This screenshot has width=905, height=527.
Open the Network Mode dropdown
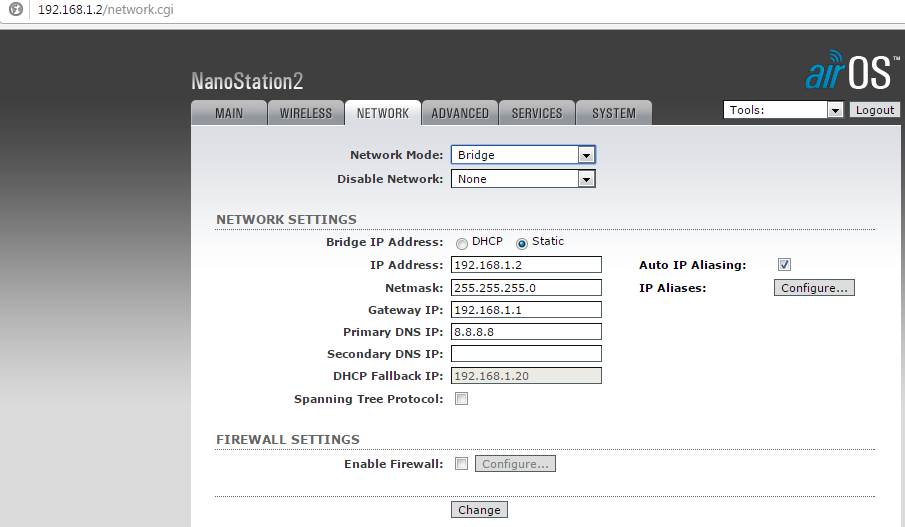pyautogui.click(x=523, y=155)
